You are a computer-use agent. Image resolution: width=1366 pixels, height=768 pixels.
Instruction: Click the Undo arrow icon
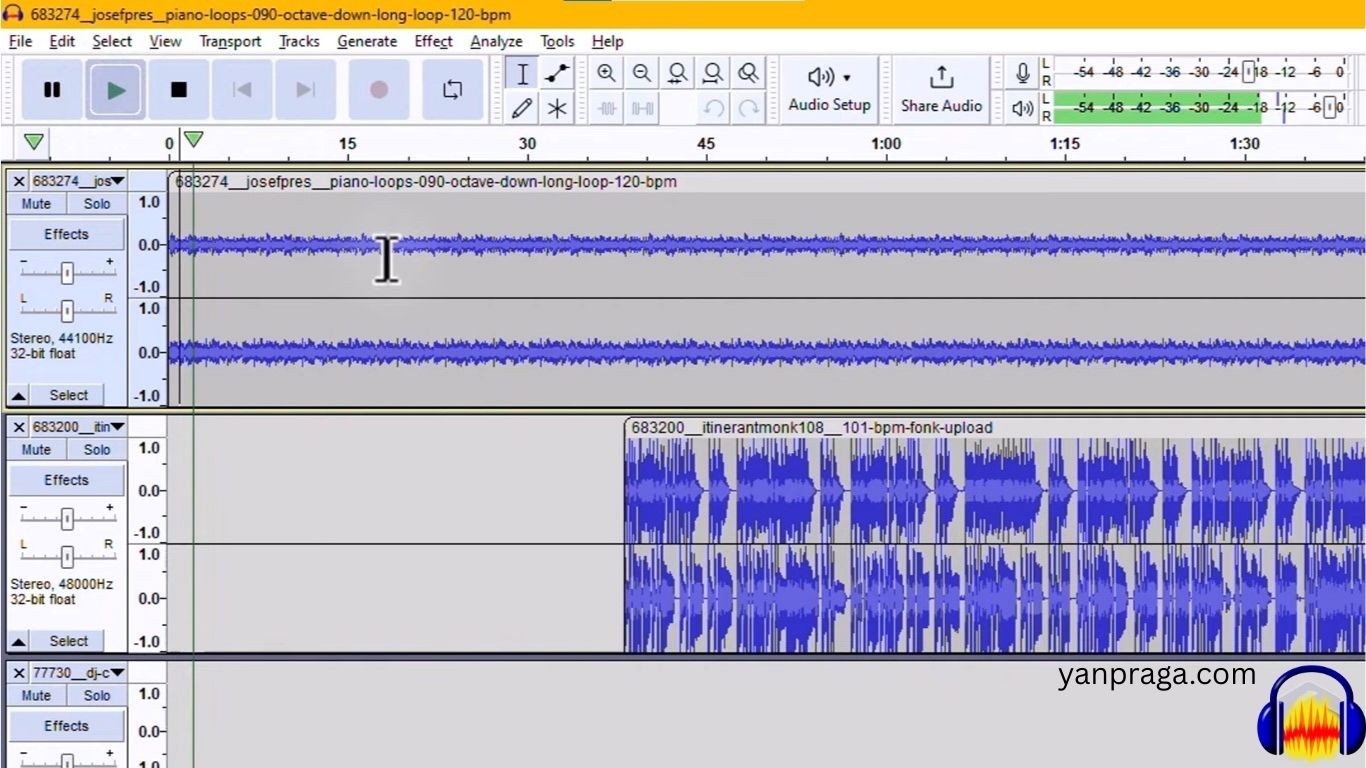(x=713, y=108)
